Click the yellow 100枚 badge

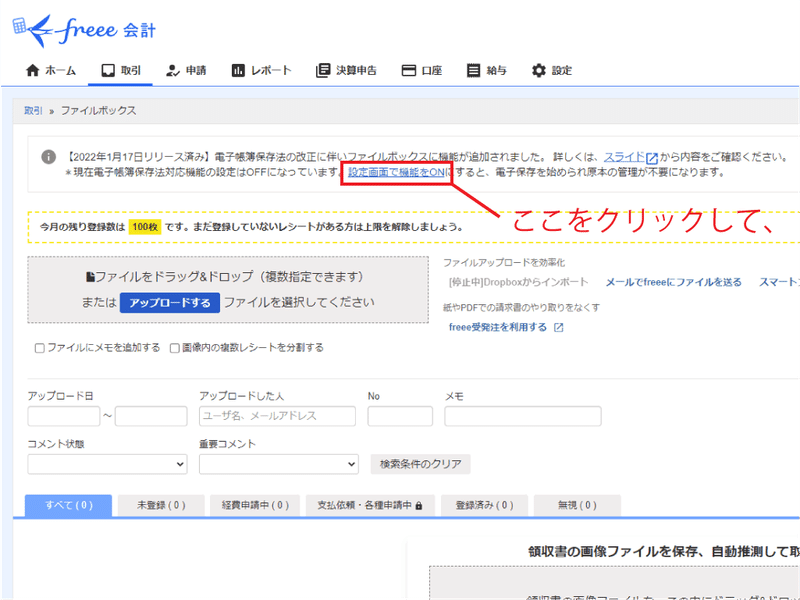(x=145, y=227)
